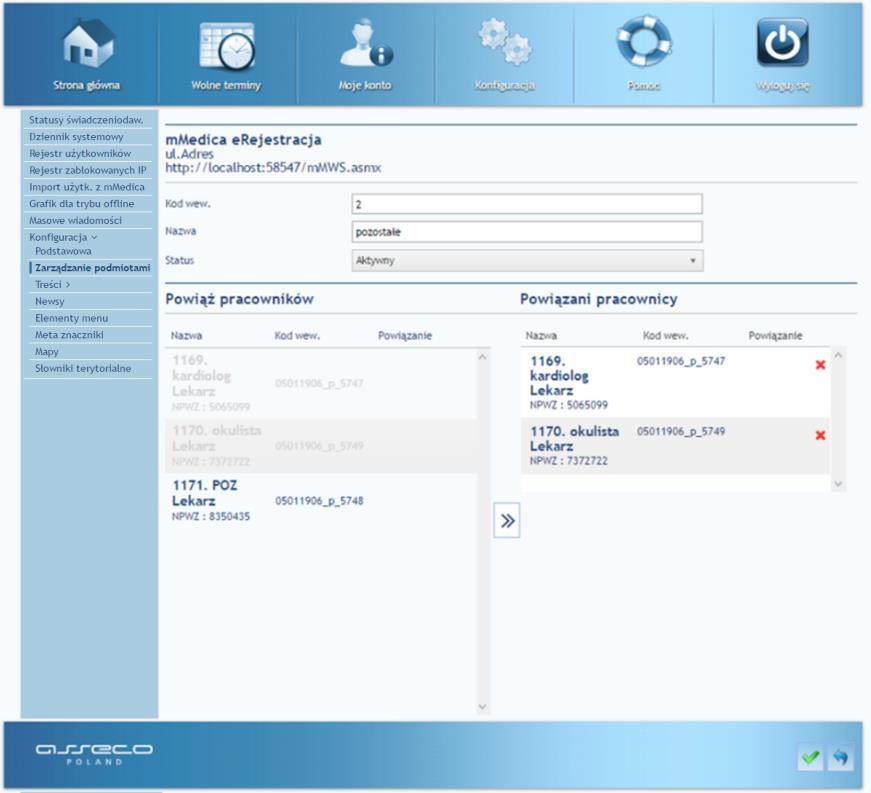Confirm changes with green checkmark

coord(810,757)
